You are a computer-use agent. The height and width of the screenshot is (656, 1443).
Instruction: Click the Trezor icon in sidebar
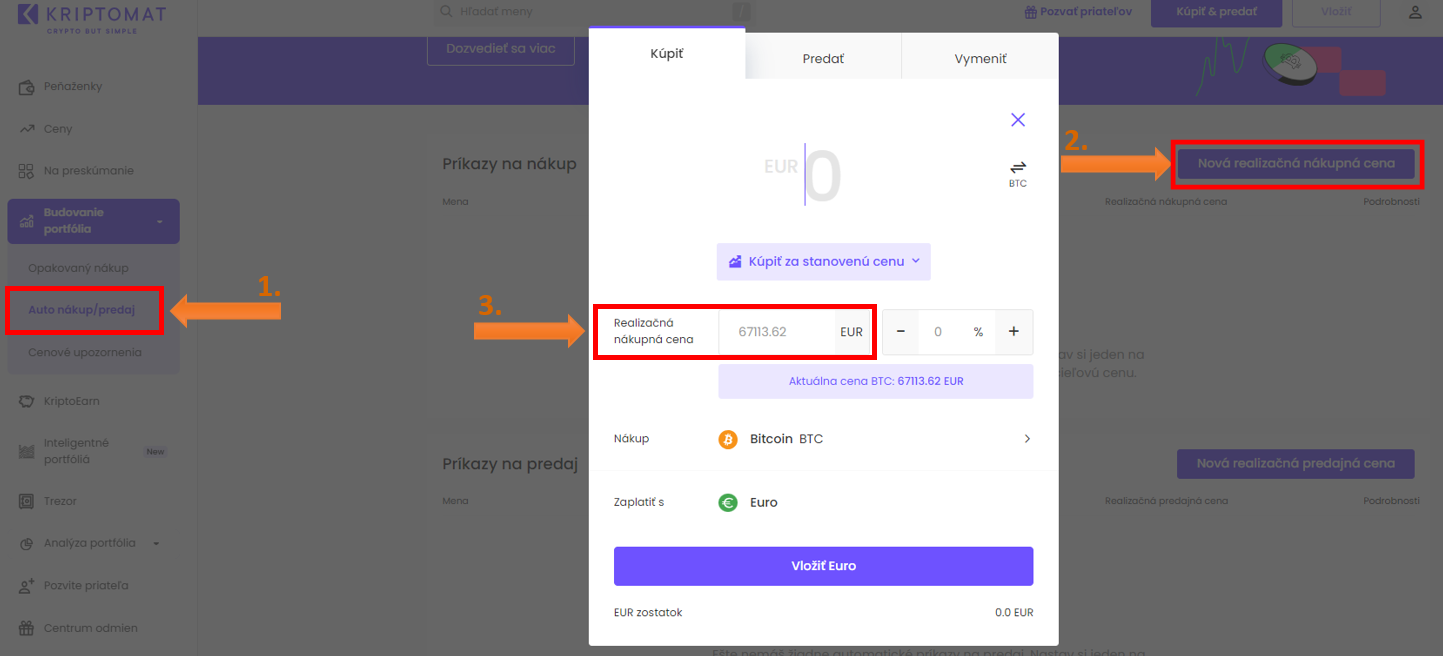pos(27,501)
